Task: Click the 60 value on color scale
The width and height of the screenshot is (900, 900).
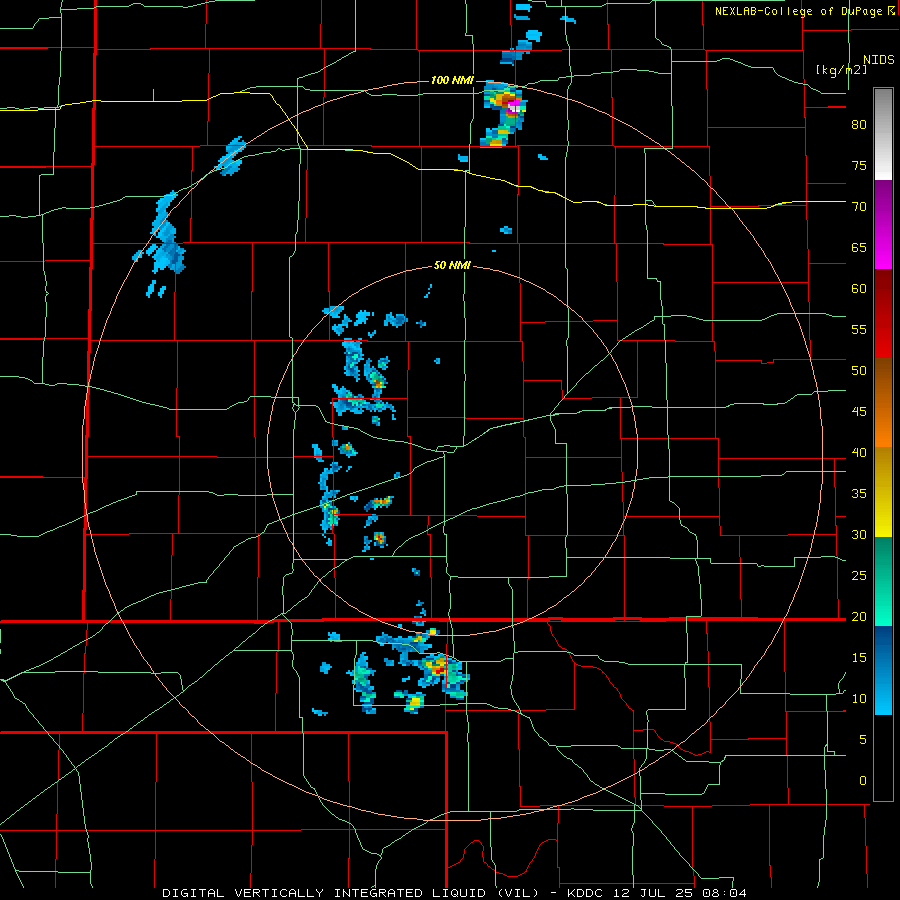Action: point(859,289)
